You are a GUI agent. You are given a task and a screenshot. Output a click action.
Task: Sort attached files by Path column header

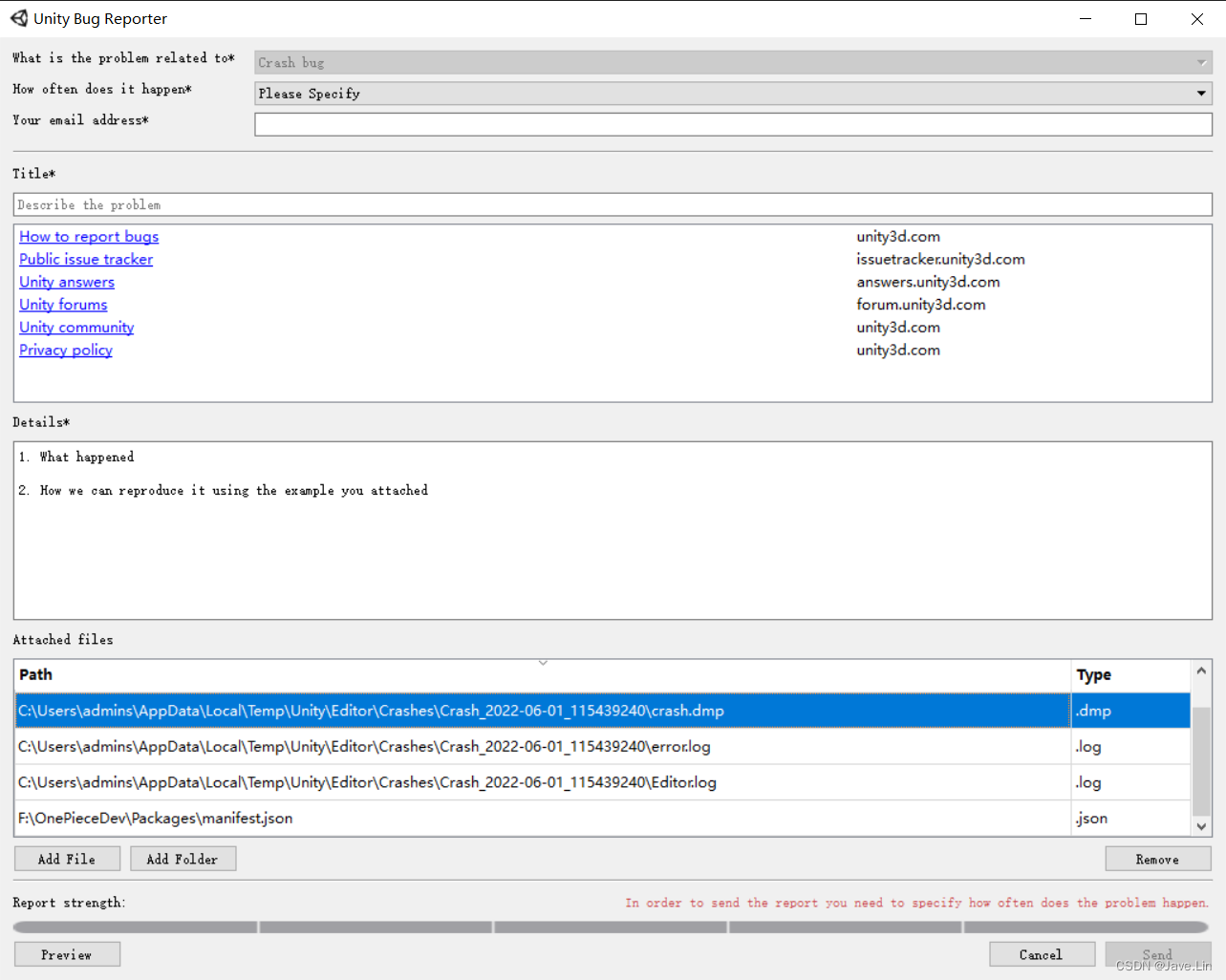coord(543,675)
